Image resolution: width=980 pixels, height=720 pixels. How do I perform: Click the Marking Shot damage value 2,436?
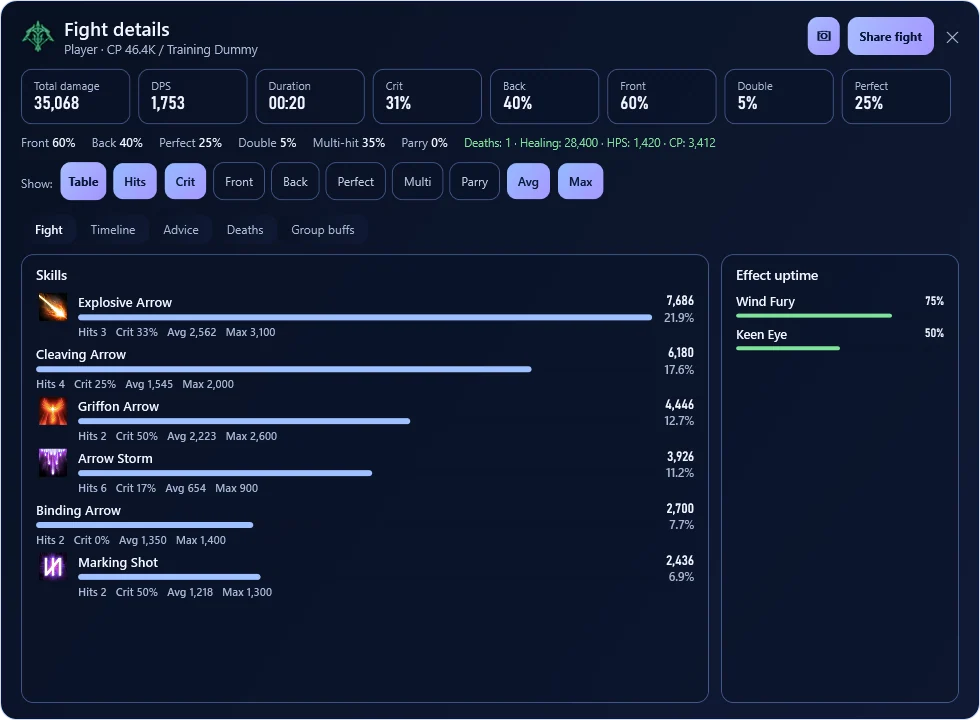pyautogui.click(x=679, y=561)
